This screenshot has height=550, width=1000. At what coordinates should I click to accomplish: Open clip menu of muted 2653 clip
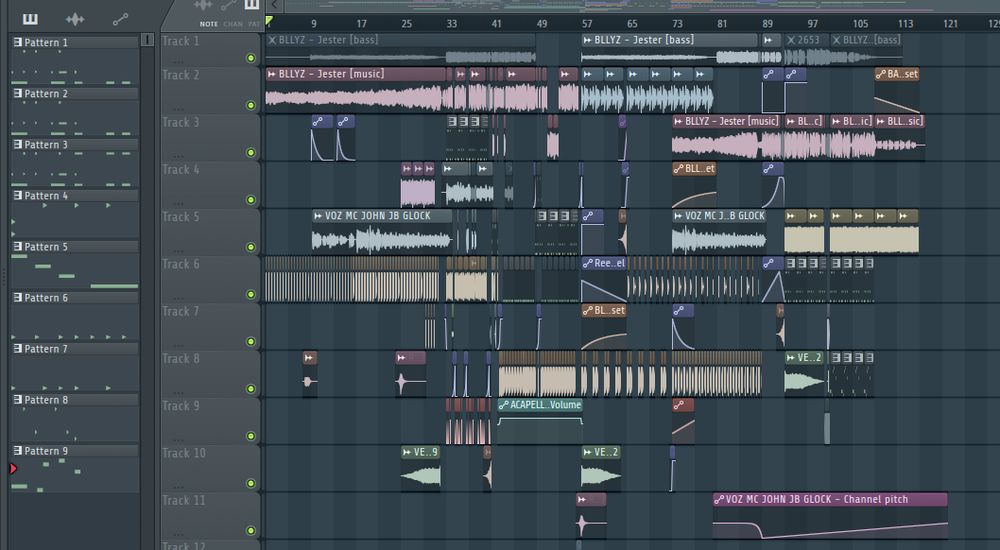coord(791,40)
